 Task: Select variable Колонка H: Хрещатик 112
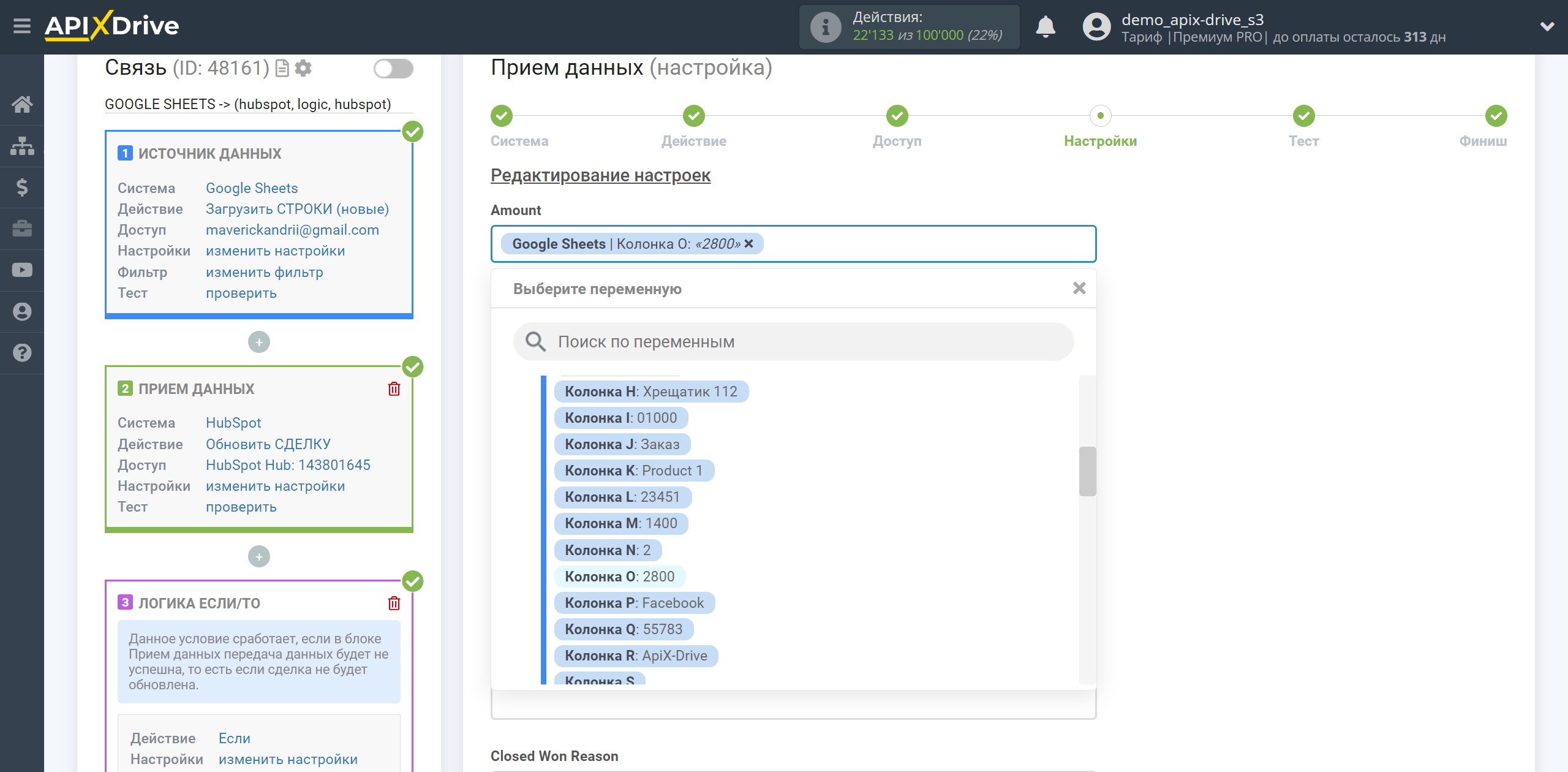[651, 392]
